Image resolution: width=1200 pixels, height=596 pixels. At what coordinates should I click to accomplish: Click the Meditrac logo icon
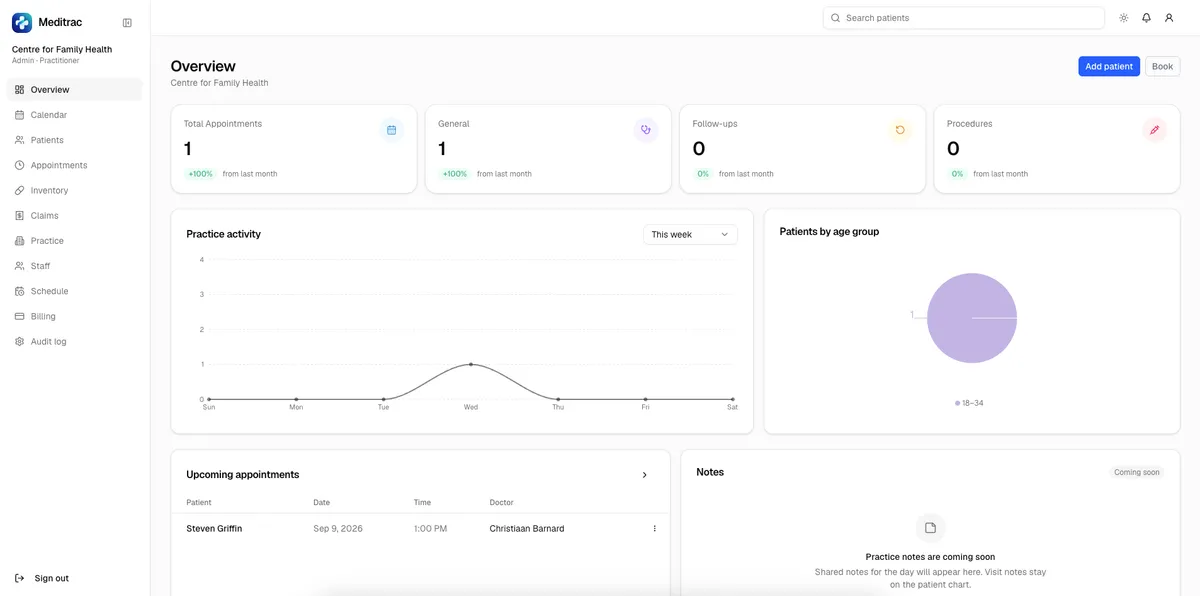[22, 22]
